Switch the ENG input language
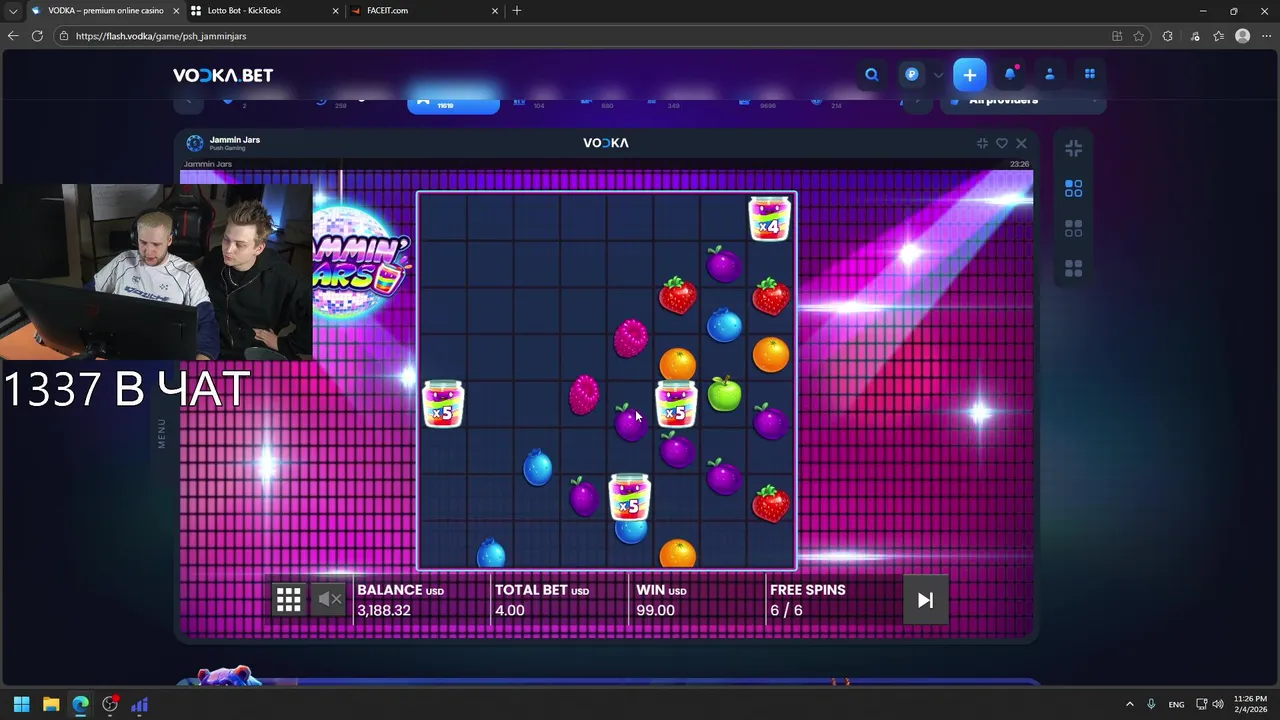Screen dimensions: 1280x720 point(1177,704)
